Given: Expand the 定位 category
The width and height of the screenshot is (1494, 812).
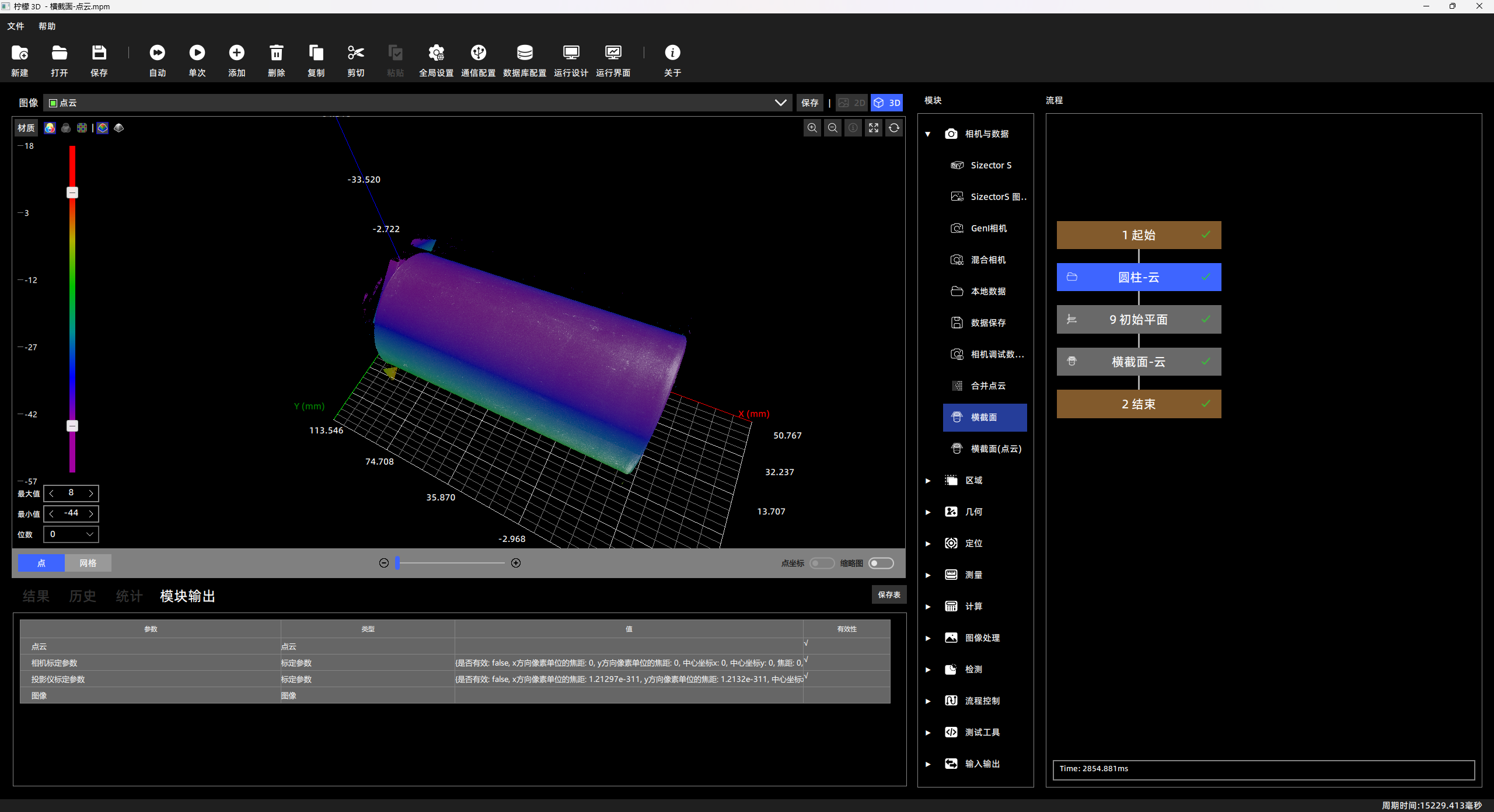Looking at the screenshot, I should [x=928, y=544].
